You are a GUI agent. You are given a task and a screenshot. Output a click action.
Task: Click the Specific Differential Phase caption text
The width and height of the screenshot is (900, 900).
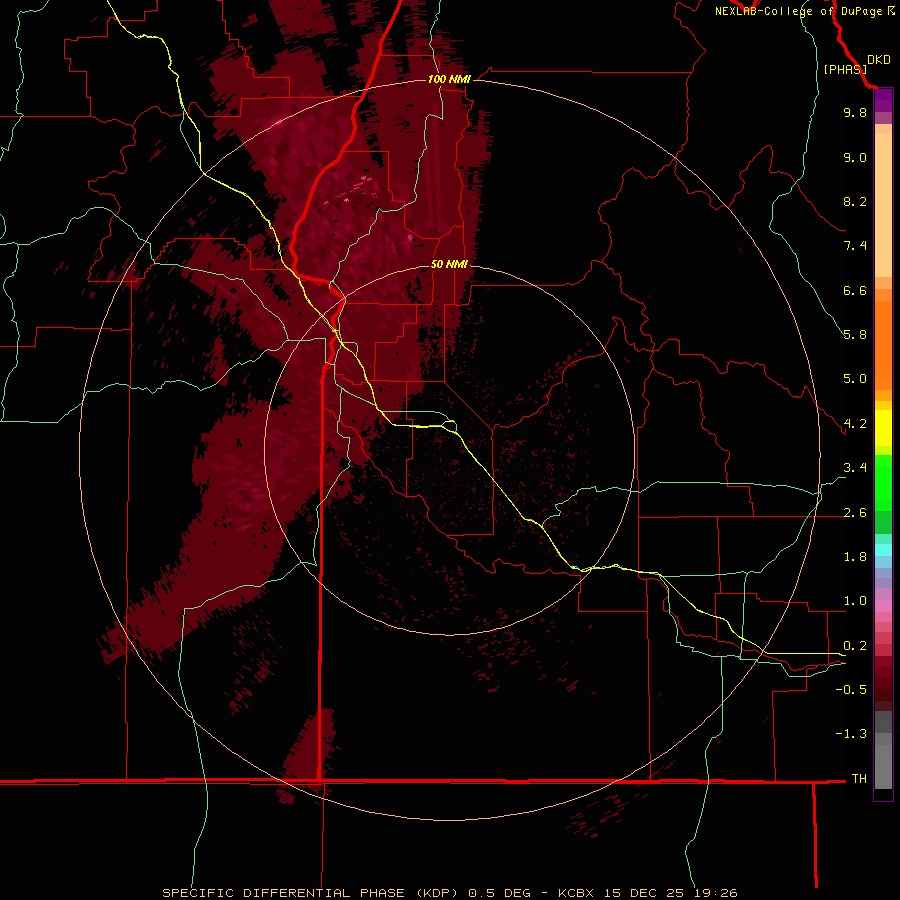[x=309, y=893]
